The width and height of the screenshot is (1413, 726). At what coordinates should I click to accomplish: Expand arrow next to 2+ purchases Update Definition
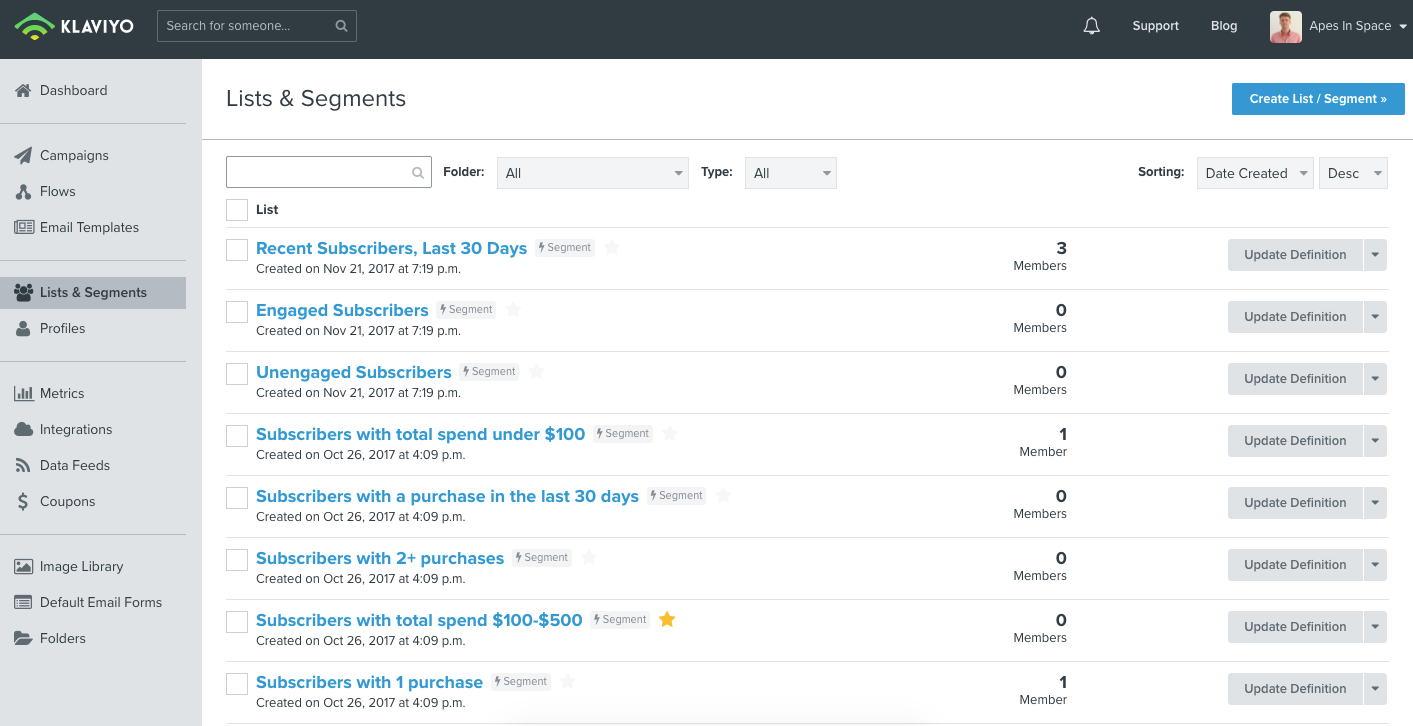[1375, 565]
